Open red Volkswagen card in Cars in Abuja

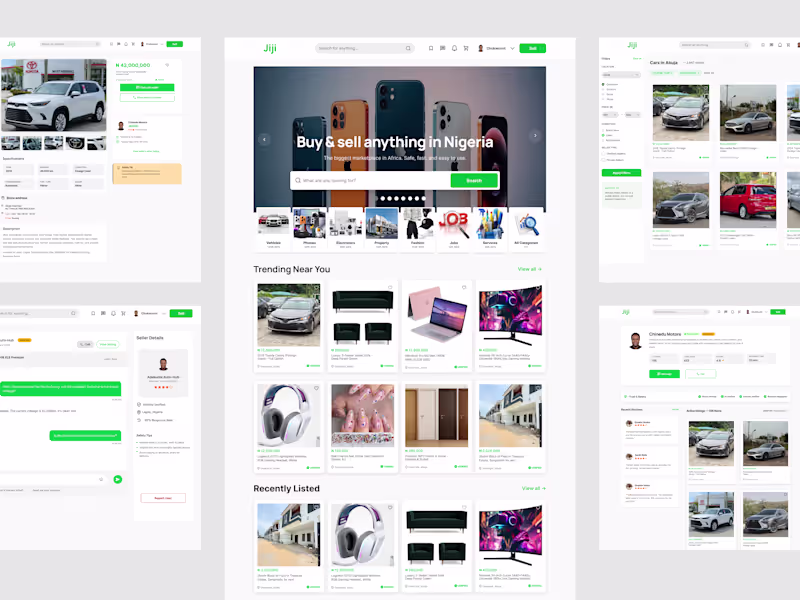[748, 210]
